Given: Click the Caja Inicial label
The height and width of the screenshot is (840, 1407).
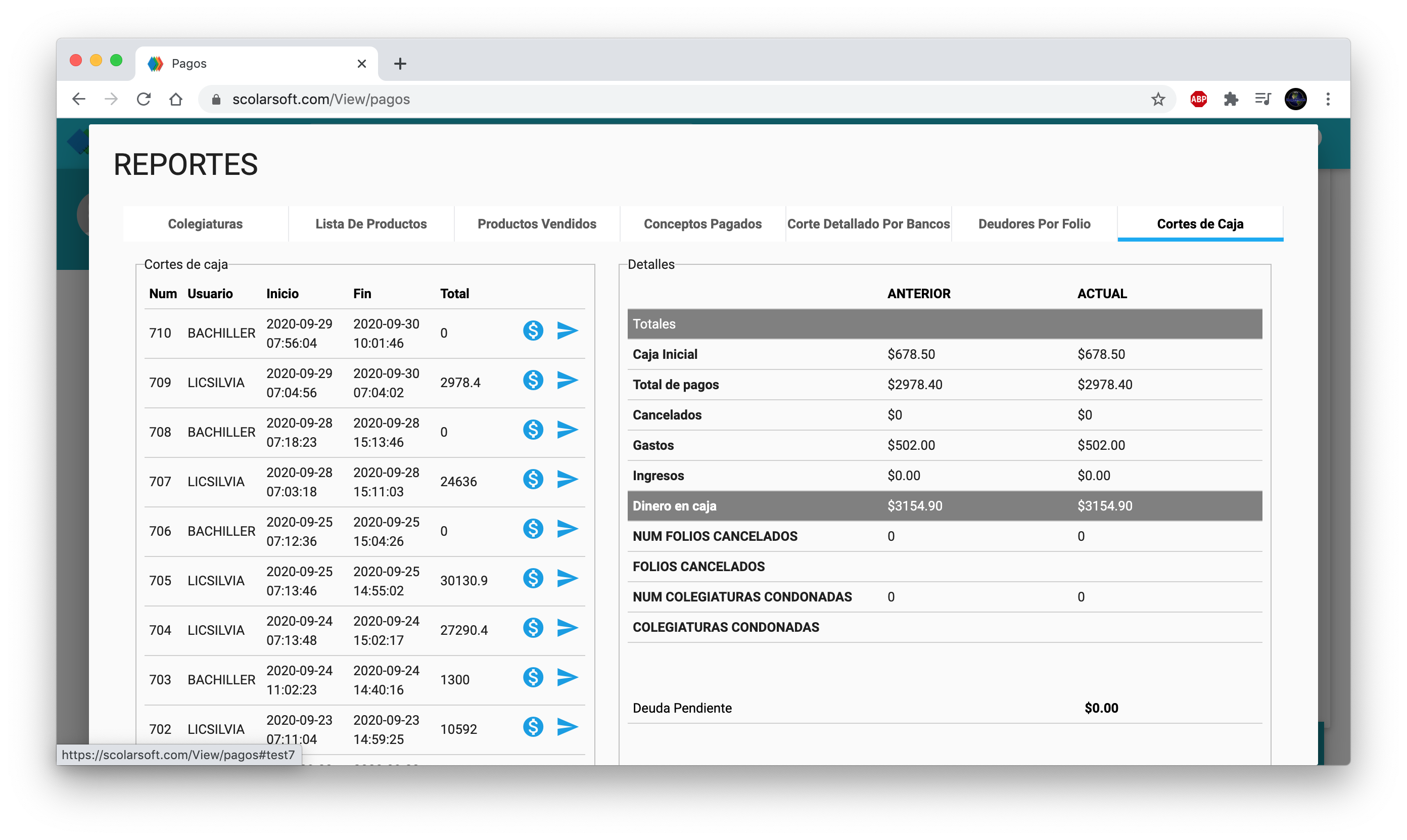Looking at the screenshot, I should [x=665, y=354].
